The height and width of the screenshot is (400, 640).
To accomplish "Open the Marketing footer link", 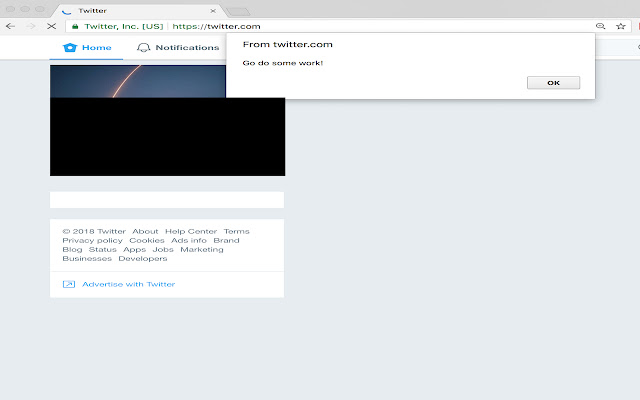I will [x=202, y=249].
